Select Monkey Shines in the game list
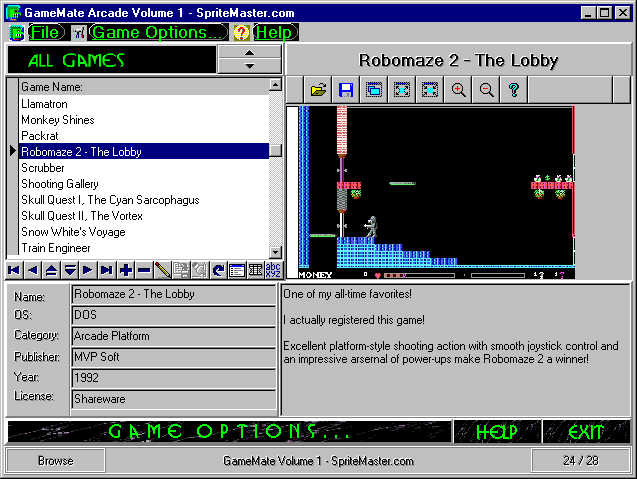Image resolution: width=637 pixels, height=479 pixels. (x=144, y=120)
